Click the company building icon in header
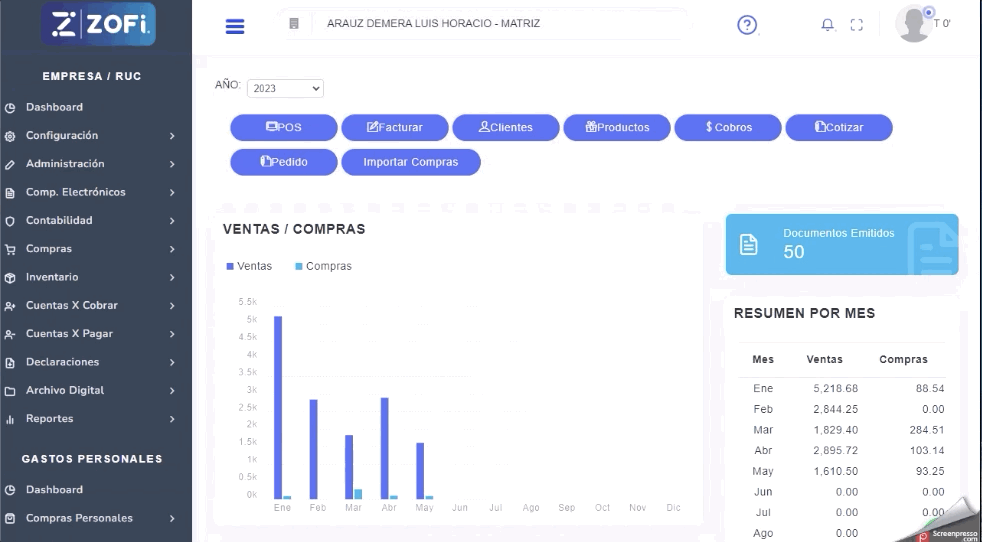Image resolution: width=982 pixels, height=542 pixels. pos(294,24)
